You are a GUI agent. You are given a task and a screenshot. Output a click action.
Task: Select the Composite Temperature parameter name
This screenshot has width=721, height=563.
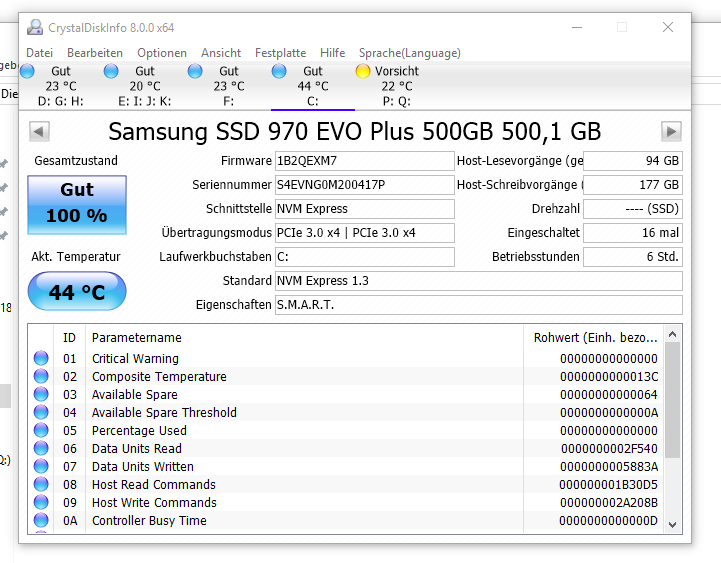(x=159, y=376)
